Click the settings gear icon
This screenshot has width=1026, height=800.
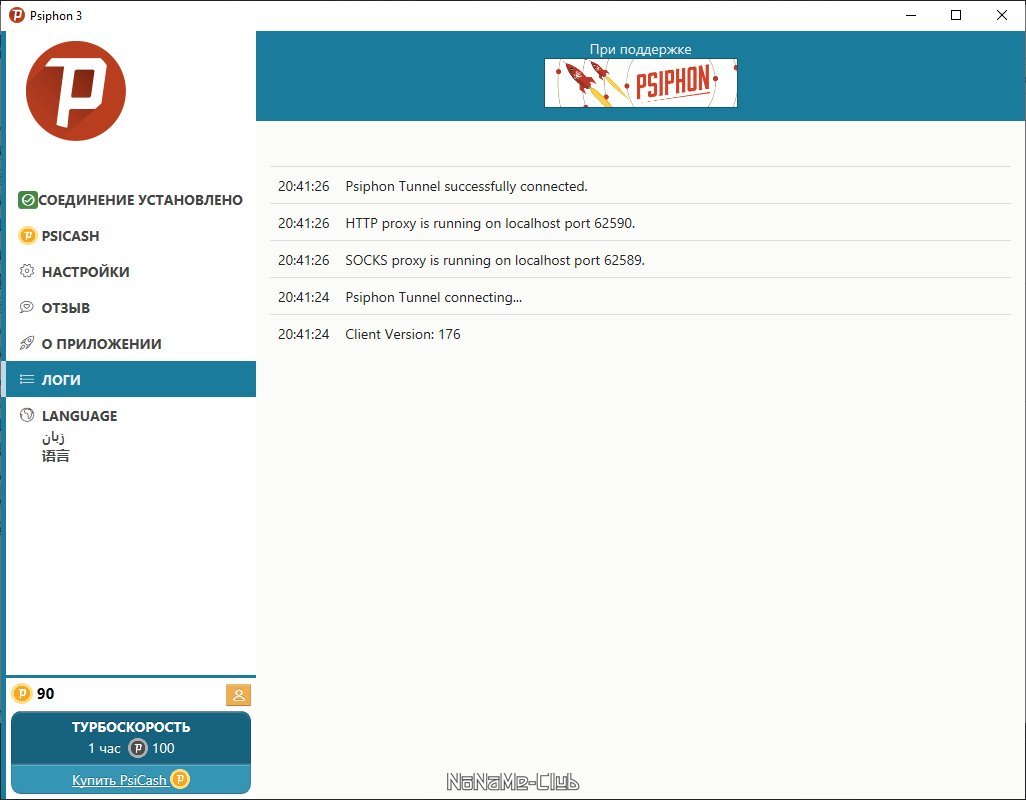(x=27, y=271)
